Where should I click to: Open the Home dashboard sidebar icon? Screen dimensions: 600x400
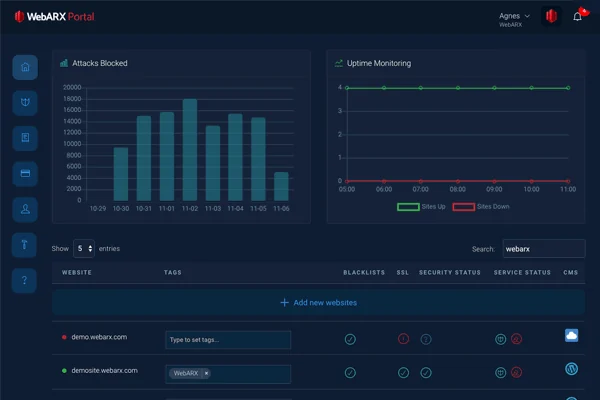pyautogui.click(x=25, y=67)
